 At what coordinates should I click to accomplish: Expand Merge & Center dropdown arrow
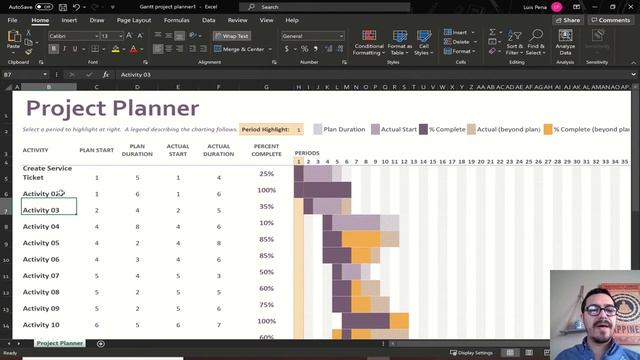(x=270, y=49)
